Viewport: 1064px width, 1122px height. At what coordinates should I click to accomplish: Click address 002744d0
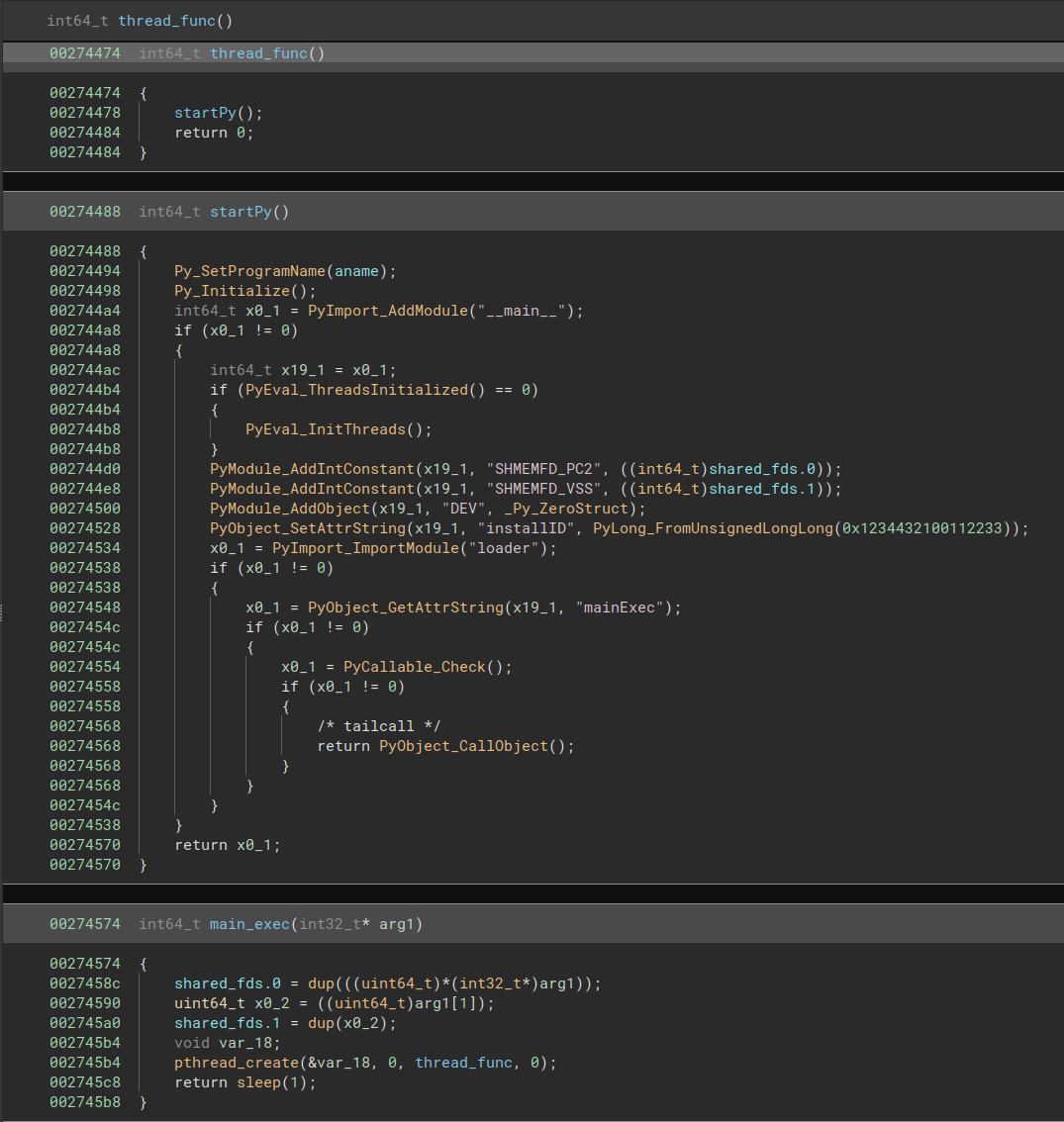click(85, 469)
